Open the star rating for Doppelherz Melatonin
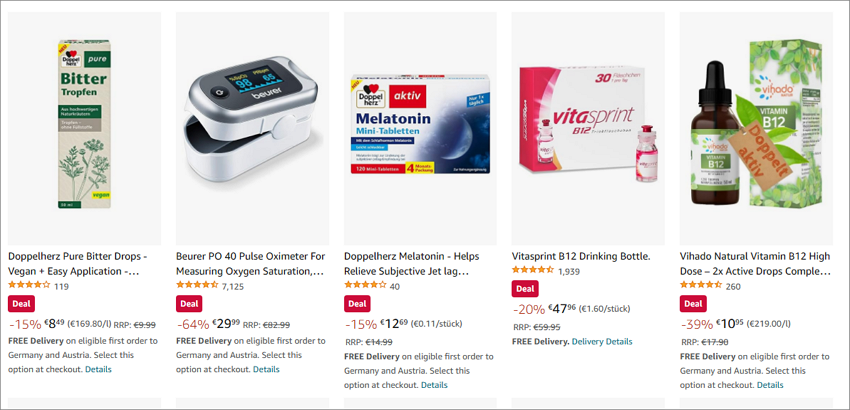The height and width of the screenshot is (410, 850). pyautogui.click(x=365, y=285)
